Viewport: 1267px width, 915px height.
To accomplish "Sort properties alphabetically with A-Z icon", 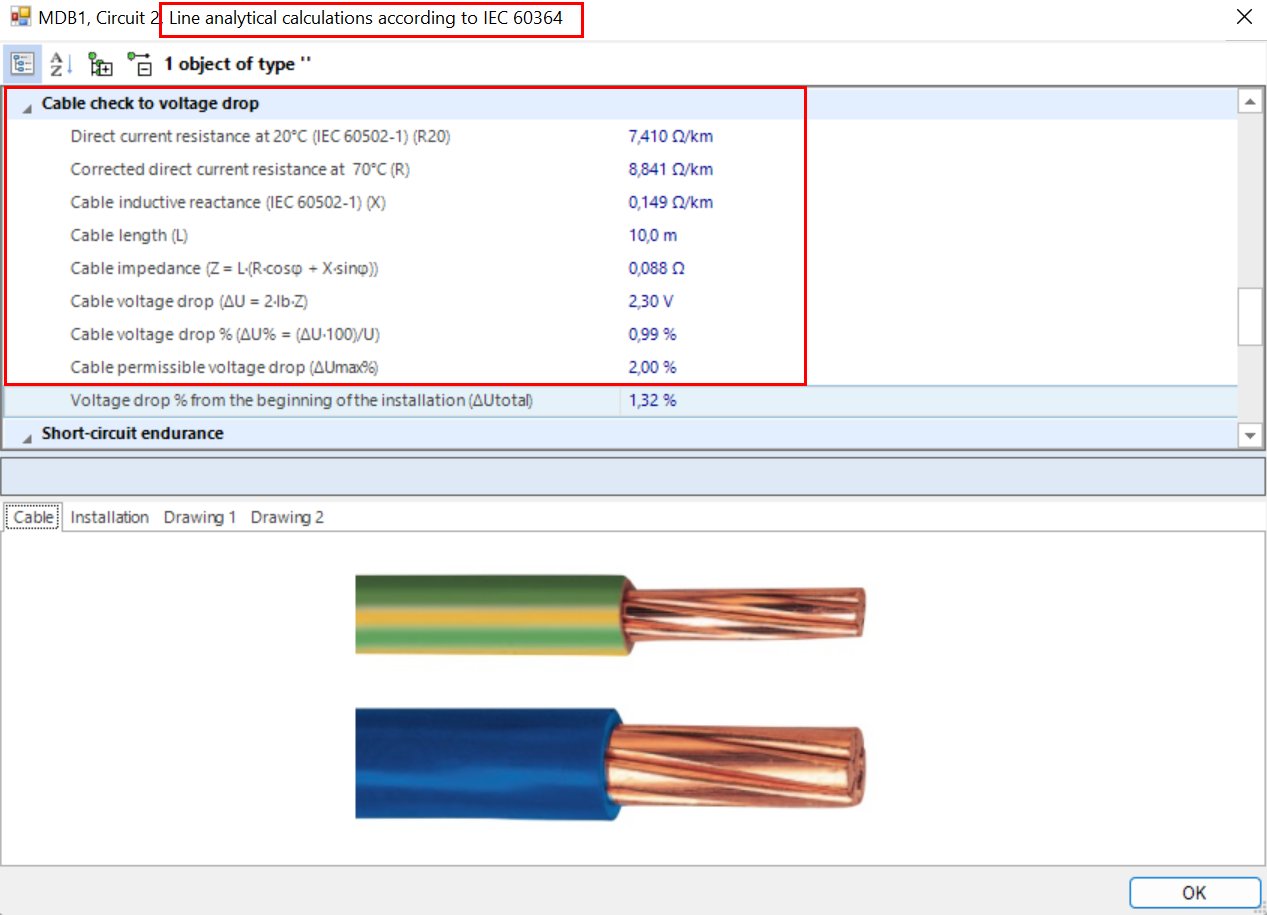I will [62, 64].
